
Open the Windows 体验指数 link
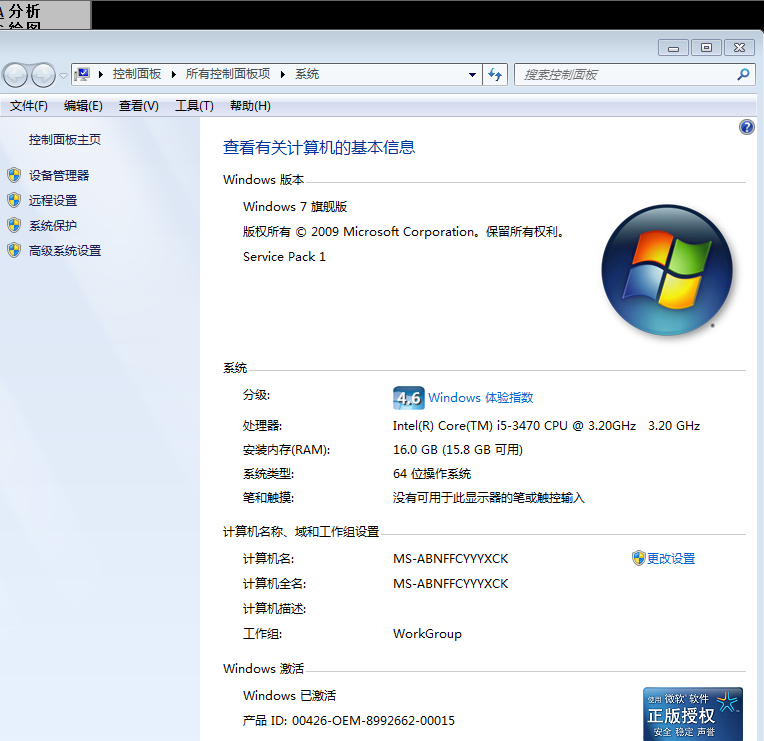[x=480, y=398]
